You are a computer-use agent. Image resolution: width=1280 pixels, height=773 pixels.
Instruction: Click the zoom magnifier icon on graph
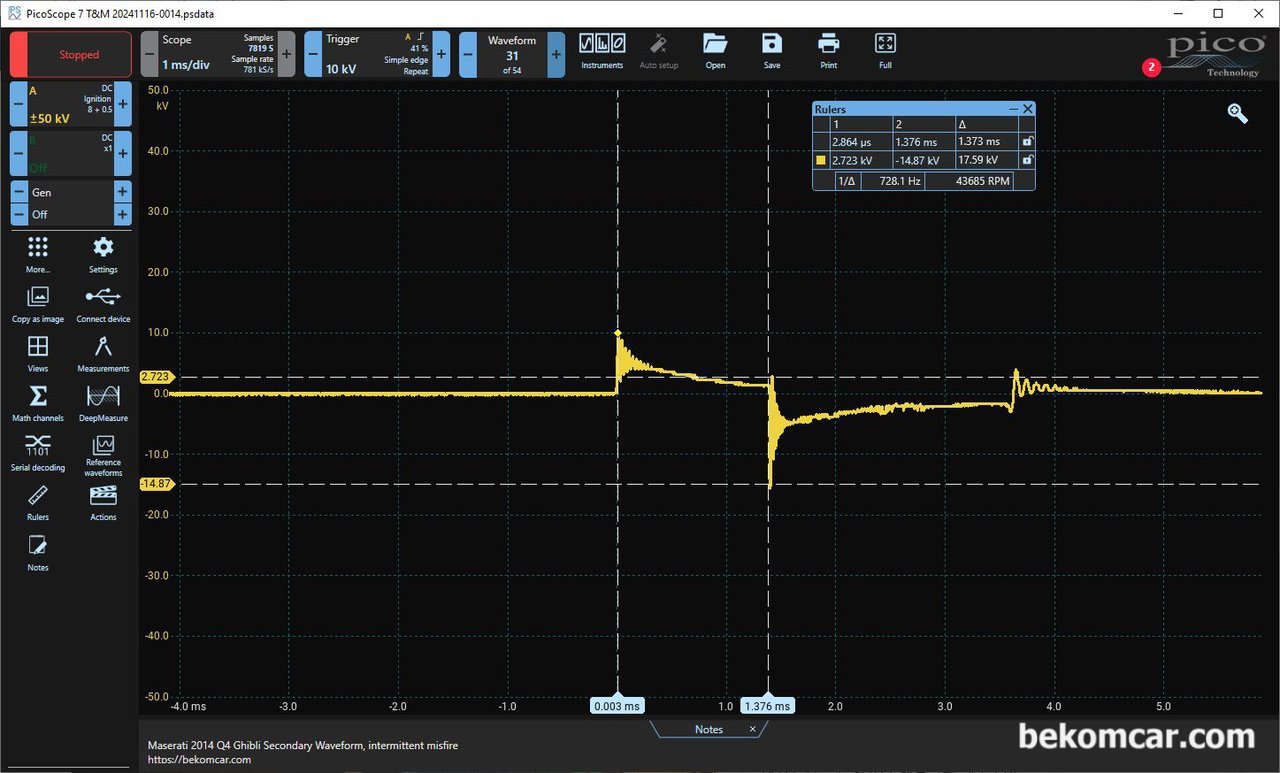(x=1238, y=113)
